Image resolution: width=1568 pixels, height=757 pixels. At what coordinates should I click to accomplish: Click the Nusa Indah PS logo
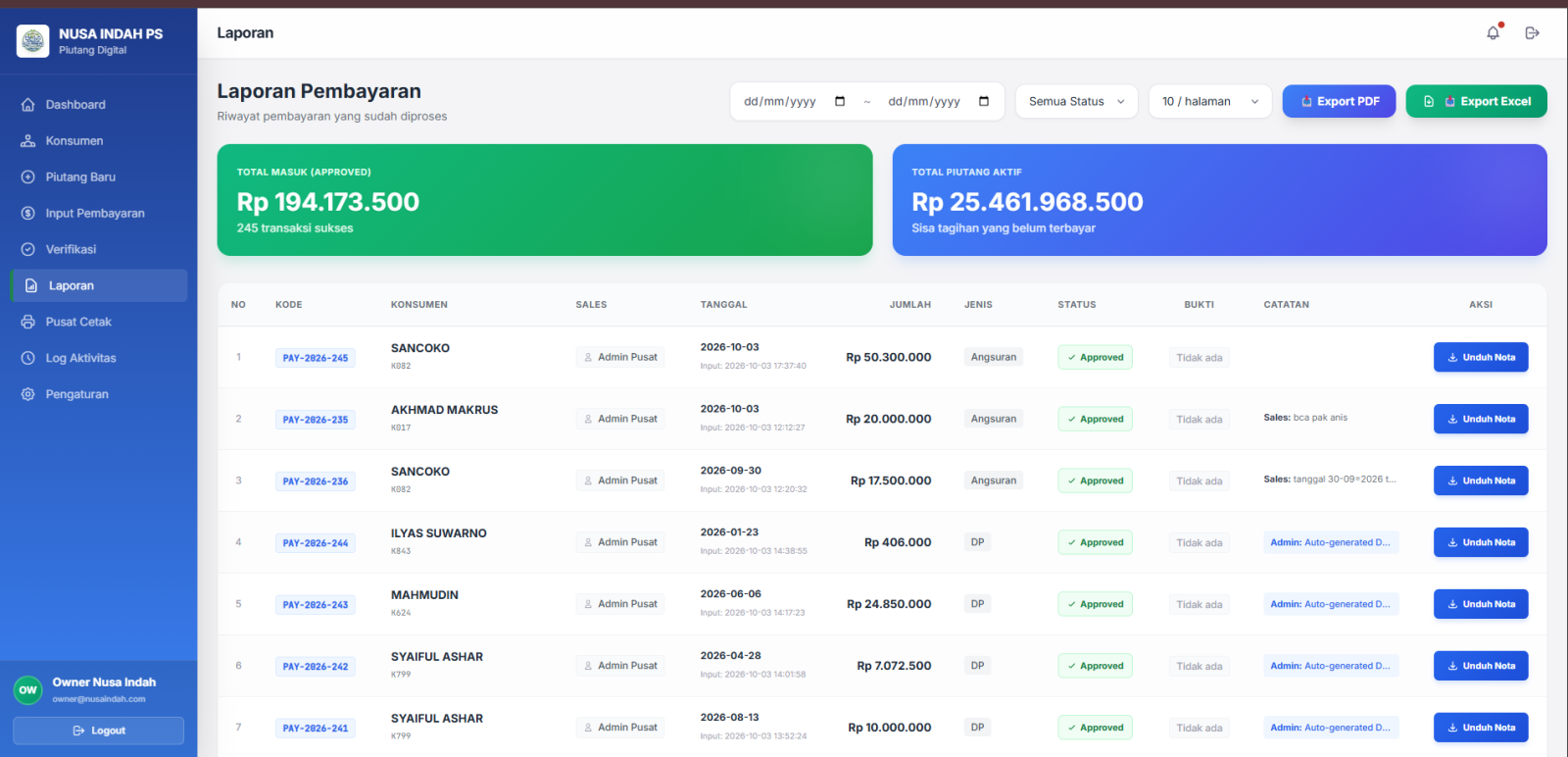(x=33, y=41)
